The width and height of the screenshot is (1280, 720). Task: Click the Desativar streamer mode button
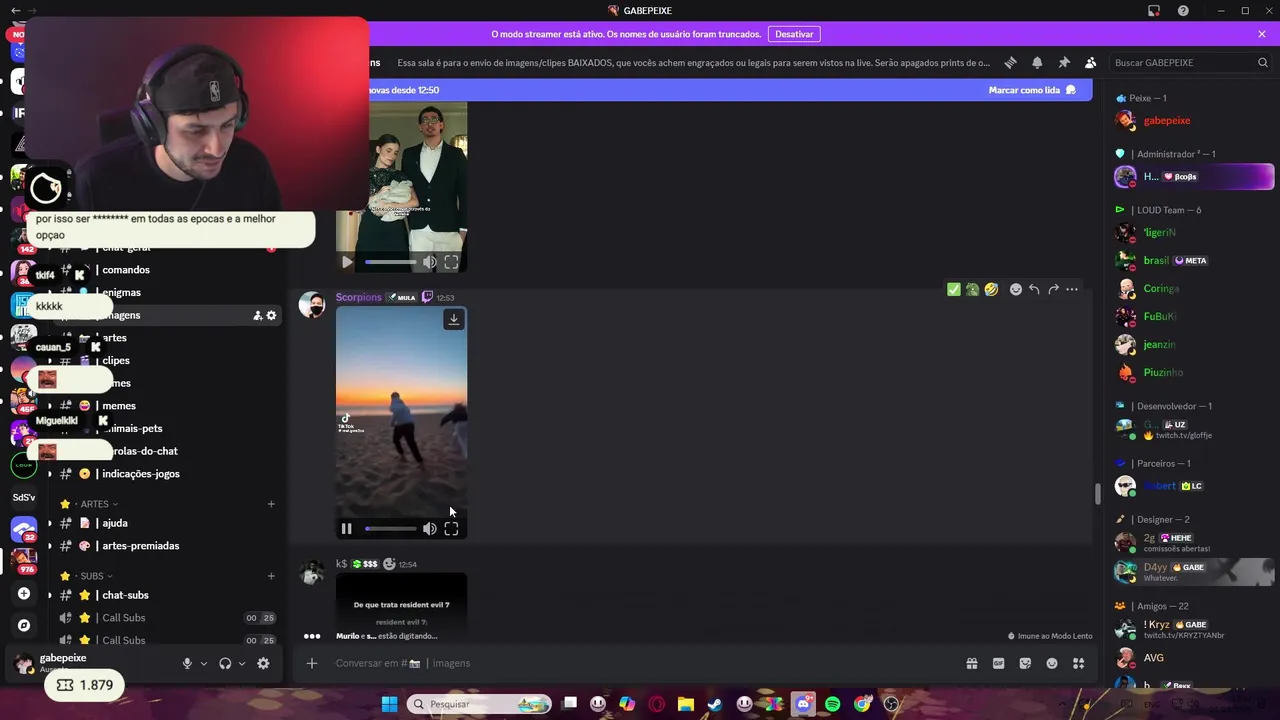(x=794, y=34)
